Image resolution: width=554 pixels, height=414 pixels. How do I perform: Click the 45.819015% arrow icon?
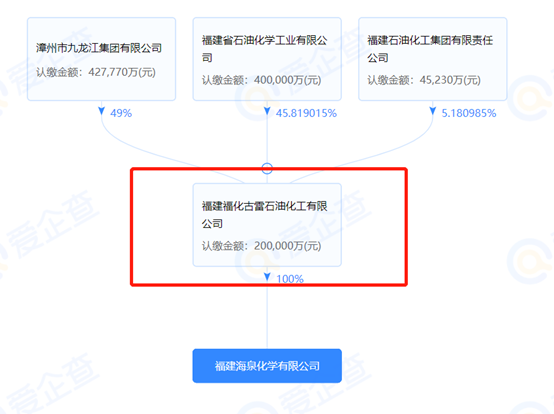click(267, 111)
